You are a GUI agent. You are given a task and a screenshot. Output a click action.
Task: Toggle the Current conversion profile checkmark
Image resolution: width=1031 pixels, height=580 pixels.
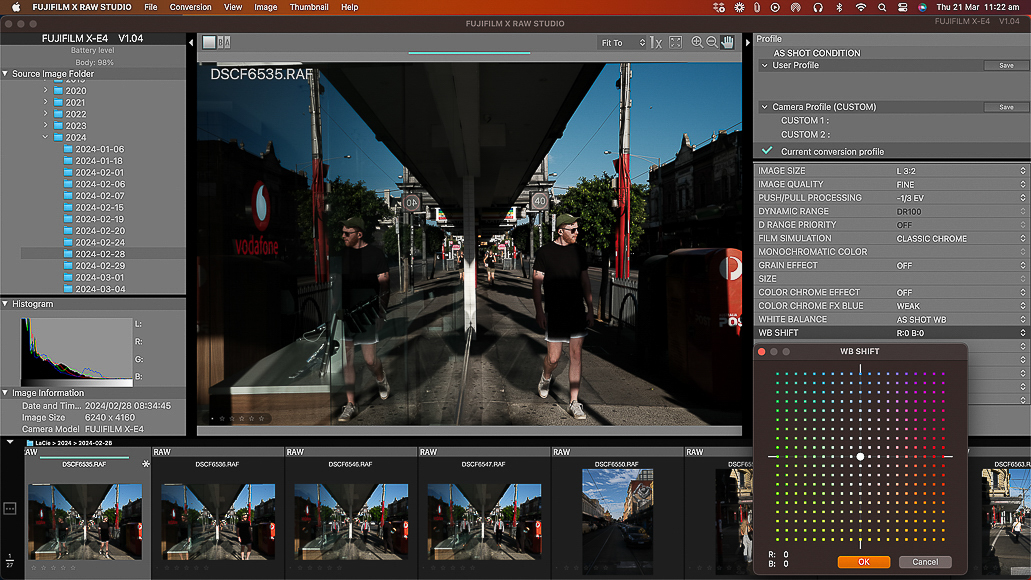click(x=767, y=151)
